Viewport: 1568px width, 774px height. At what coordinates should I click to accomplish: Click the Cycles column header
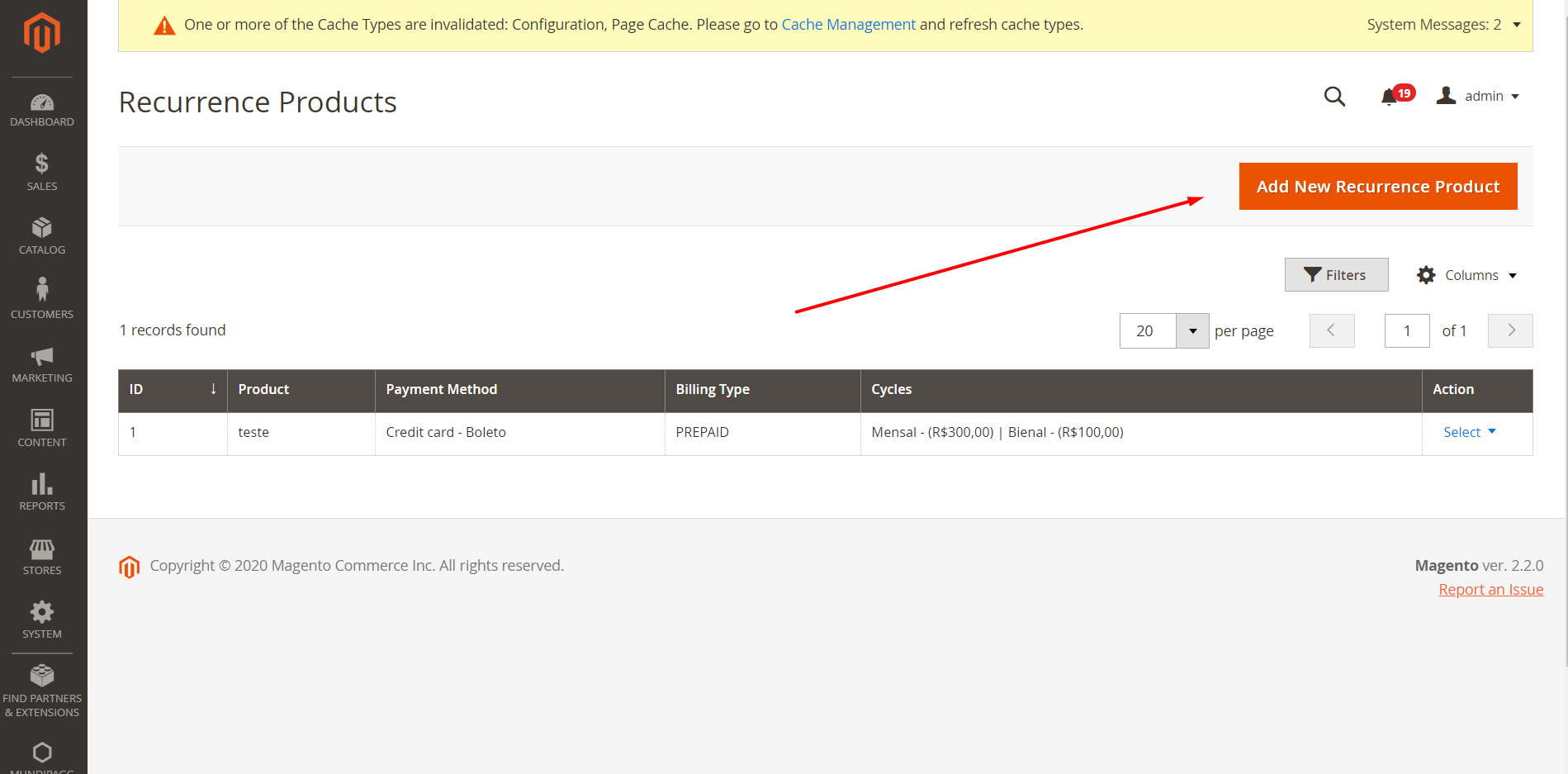pos(1141,390)
